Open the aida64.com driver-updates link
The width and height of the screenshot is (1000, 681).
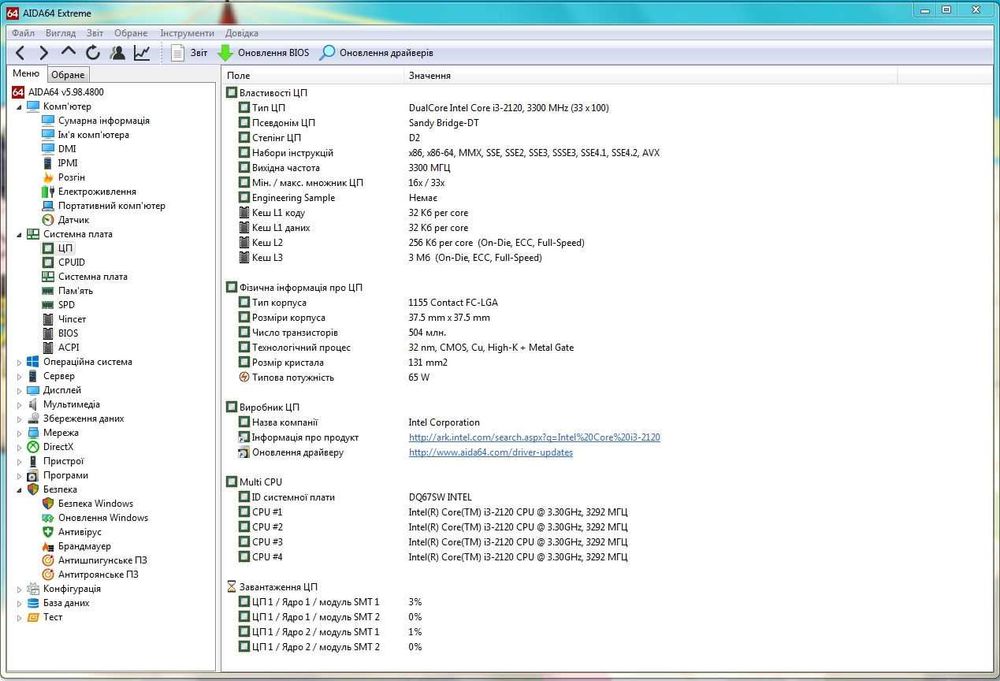[x=490, y=453]
